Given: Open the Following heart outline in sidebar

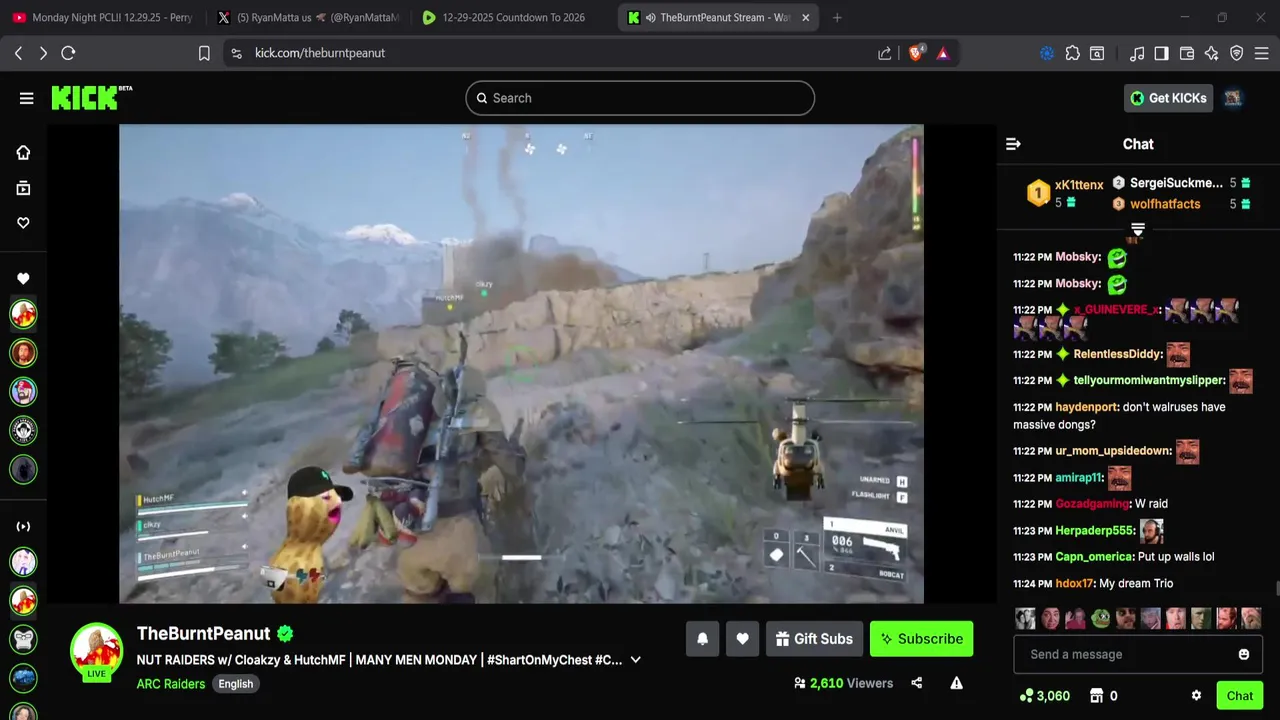Looking at the screenshot, I should [23, 223].
